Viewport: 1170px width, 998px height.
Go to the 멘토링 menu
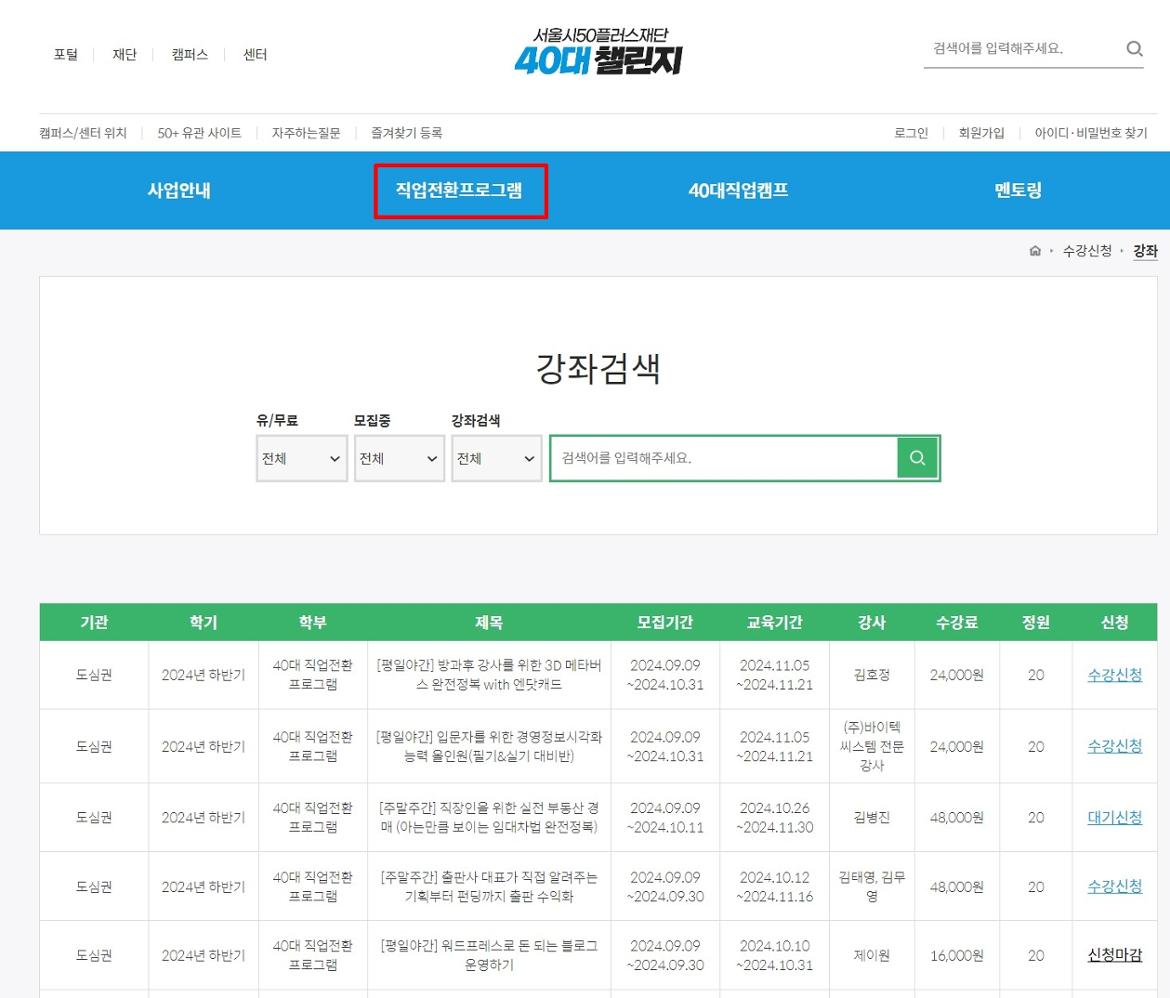1018,191
